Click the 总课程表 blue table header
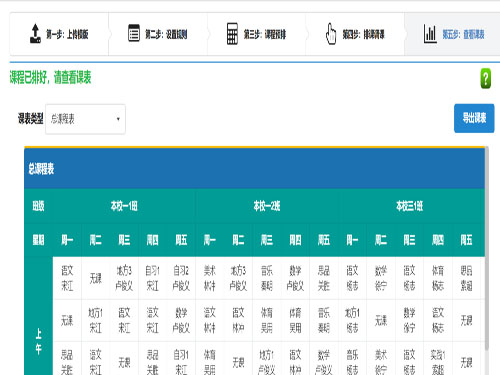Image resolution: width=500 pixels, height=375 pixels. (x=254, y=168)
